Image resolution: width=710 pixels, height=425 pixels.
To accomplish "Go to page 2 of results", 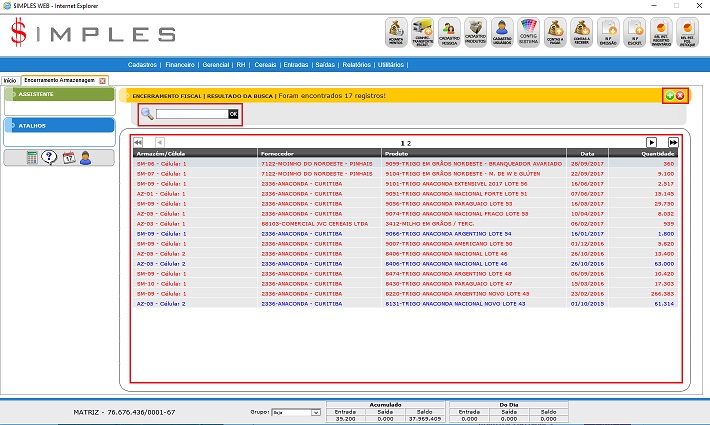I will pyautogui.click(x=409, y=143).
